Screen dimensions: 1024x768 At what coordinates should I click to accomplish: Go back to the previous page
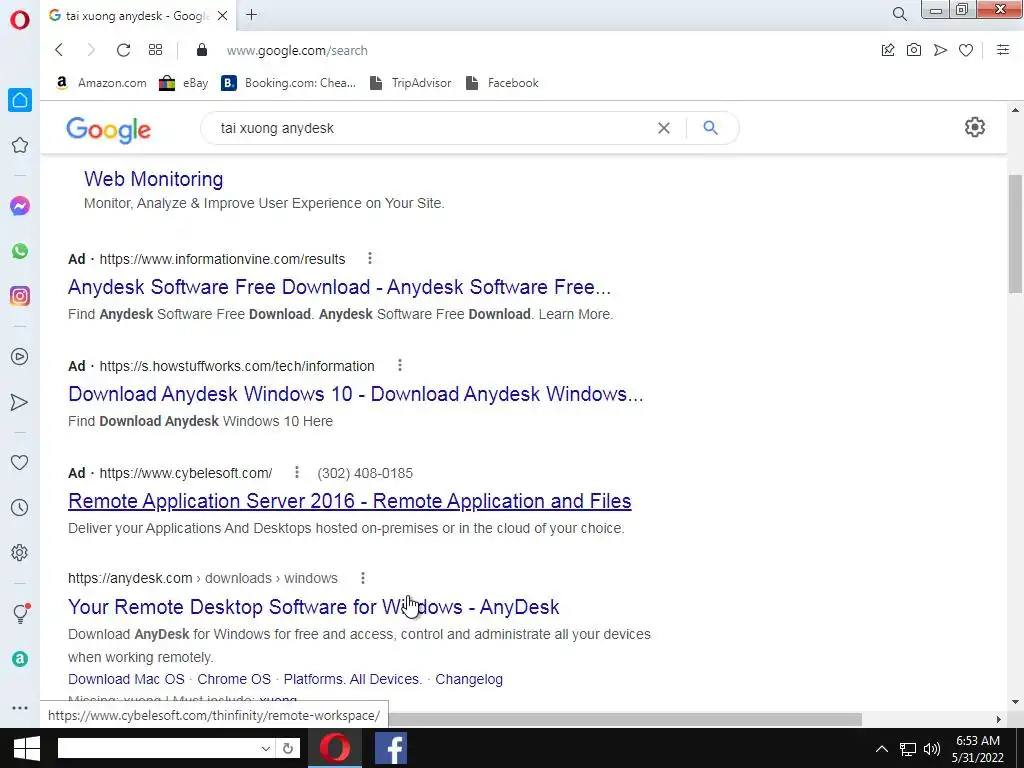(x=59, y=50)
